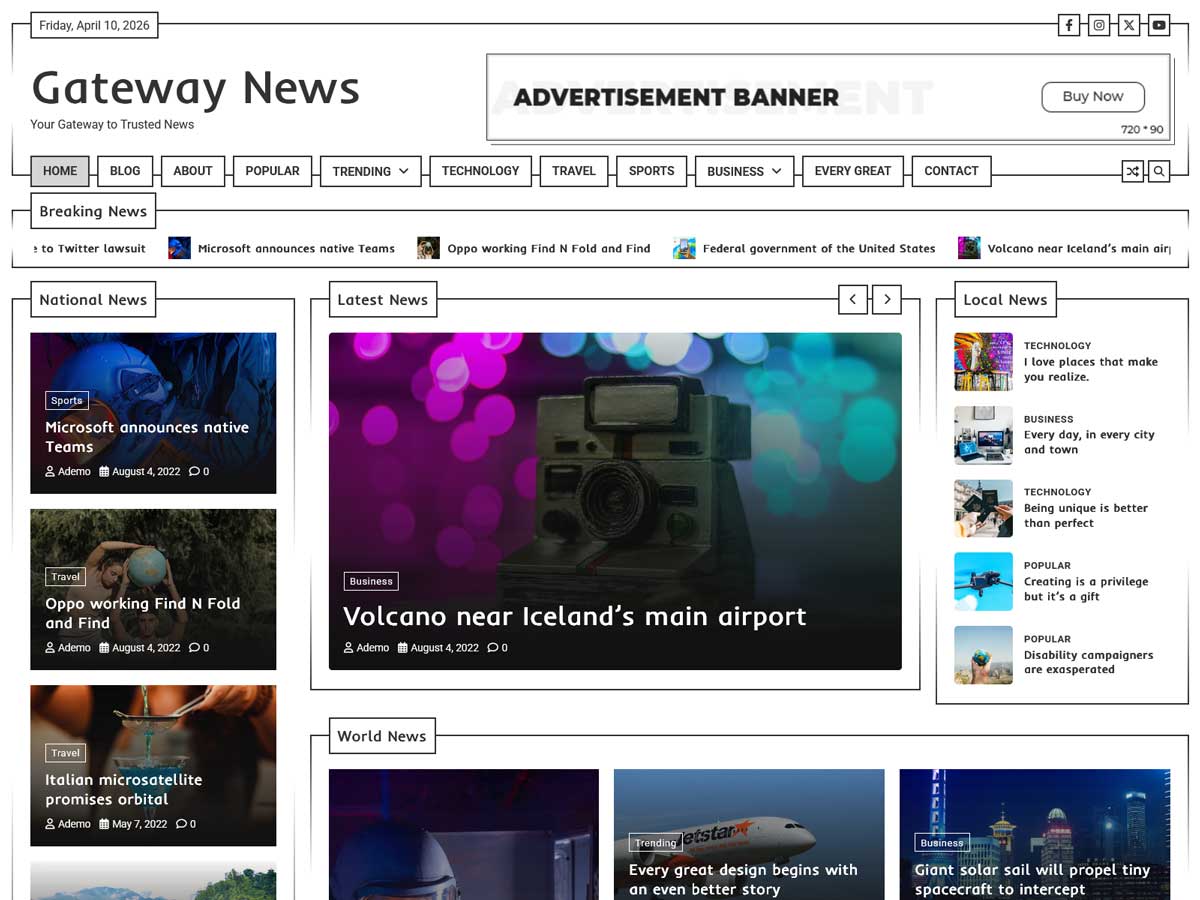Open the YouTube social icon
Image resolution: width=1200 pixels, height=900 pixels.
point(1158,26)
